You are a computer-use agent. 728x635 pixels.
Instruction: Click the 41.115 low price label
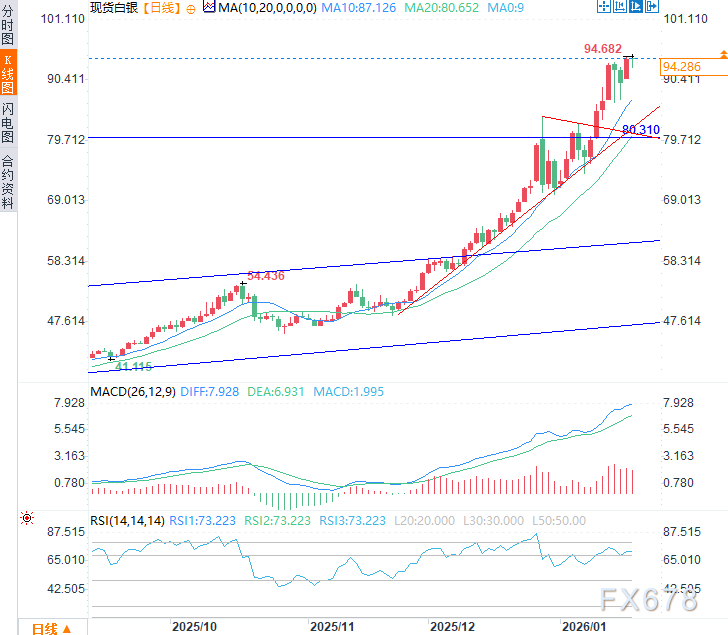click(133, 367)
